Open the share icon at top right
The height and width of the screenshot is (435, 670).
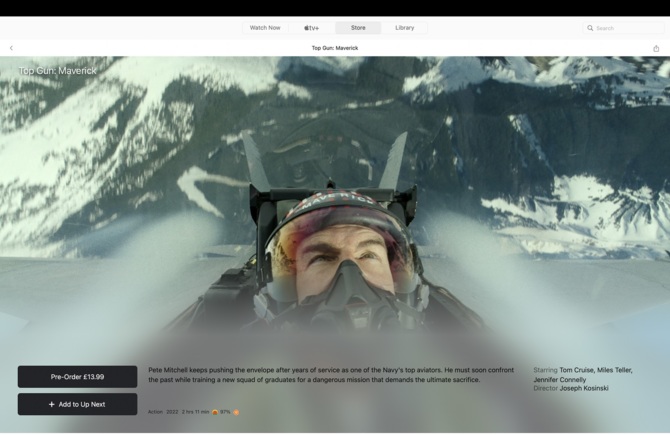(x=656, y=48)
